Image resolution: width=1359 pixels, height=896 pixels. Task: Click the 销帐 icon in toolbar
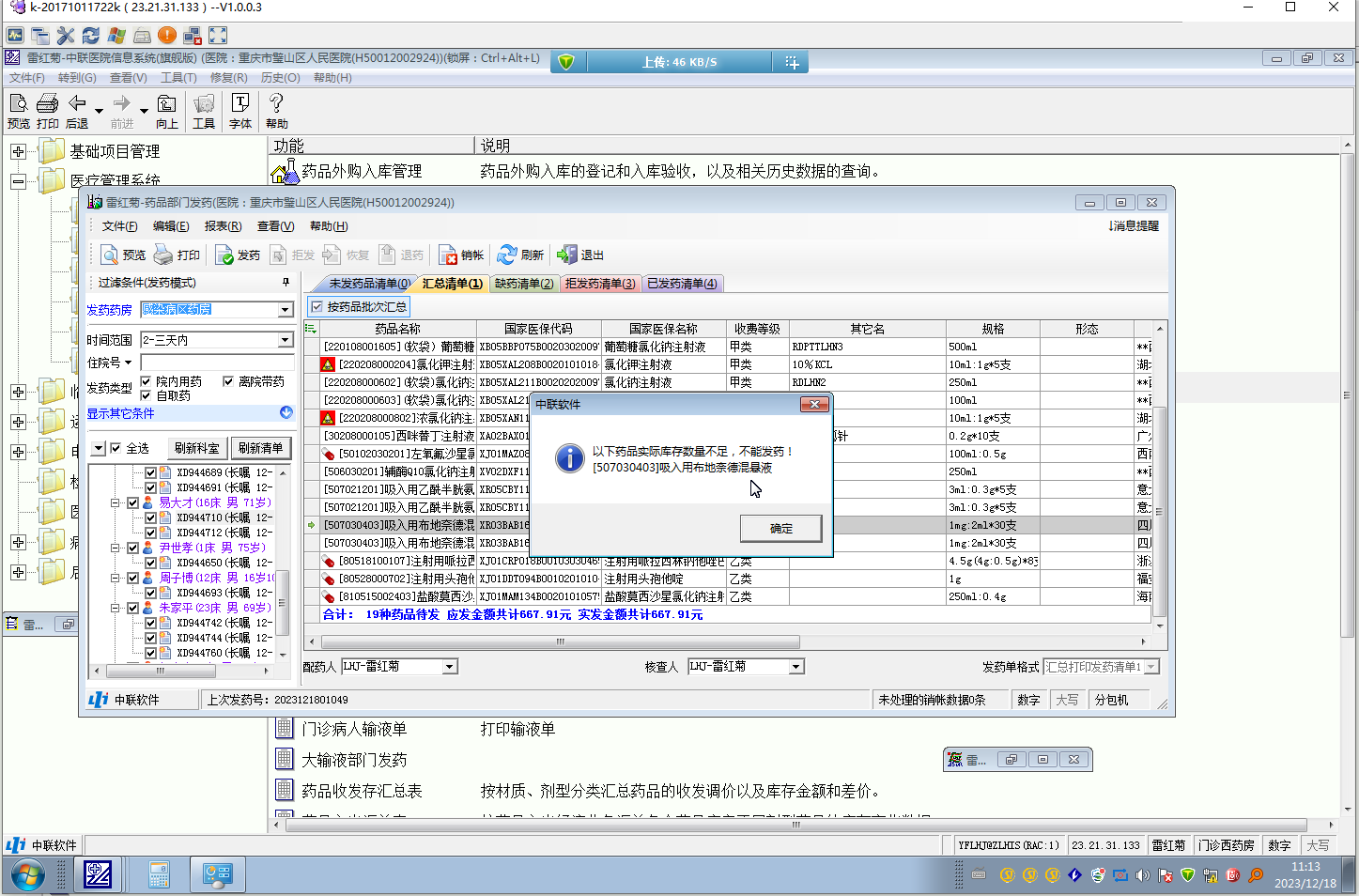tap(448, 255)
